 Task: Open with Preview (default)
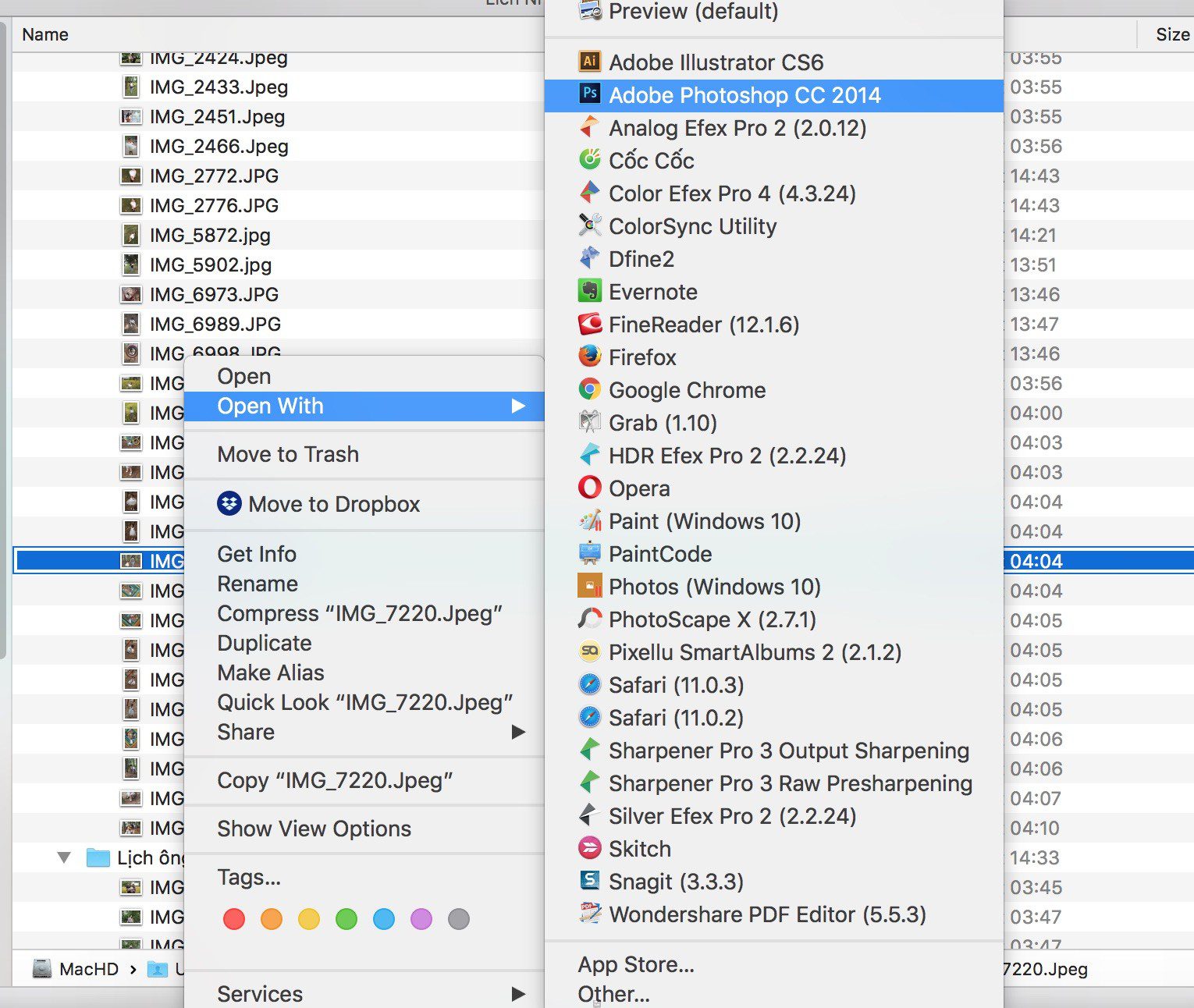[773, 12]
